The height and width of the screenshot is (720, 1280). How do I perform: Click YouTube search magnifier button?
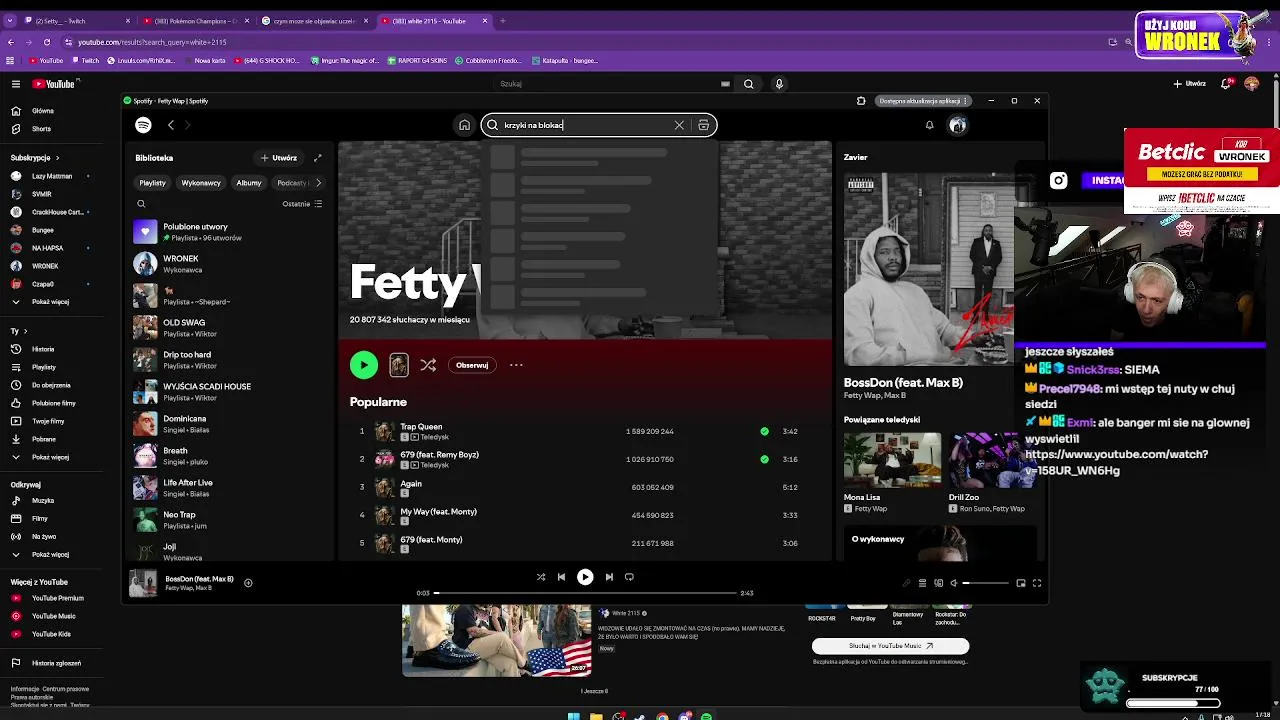point(748,84)
